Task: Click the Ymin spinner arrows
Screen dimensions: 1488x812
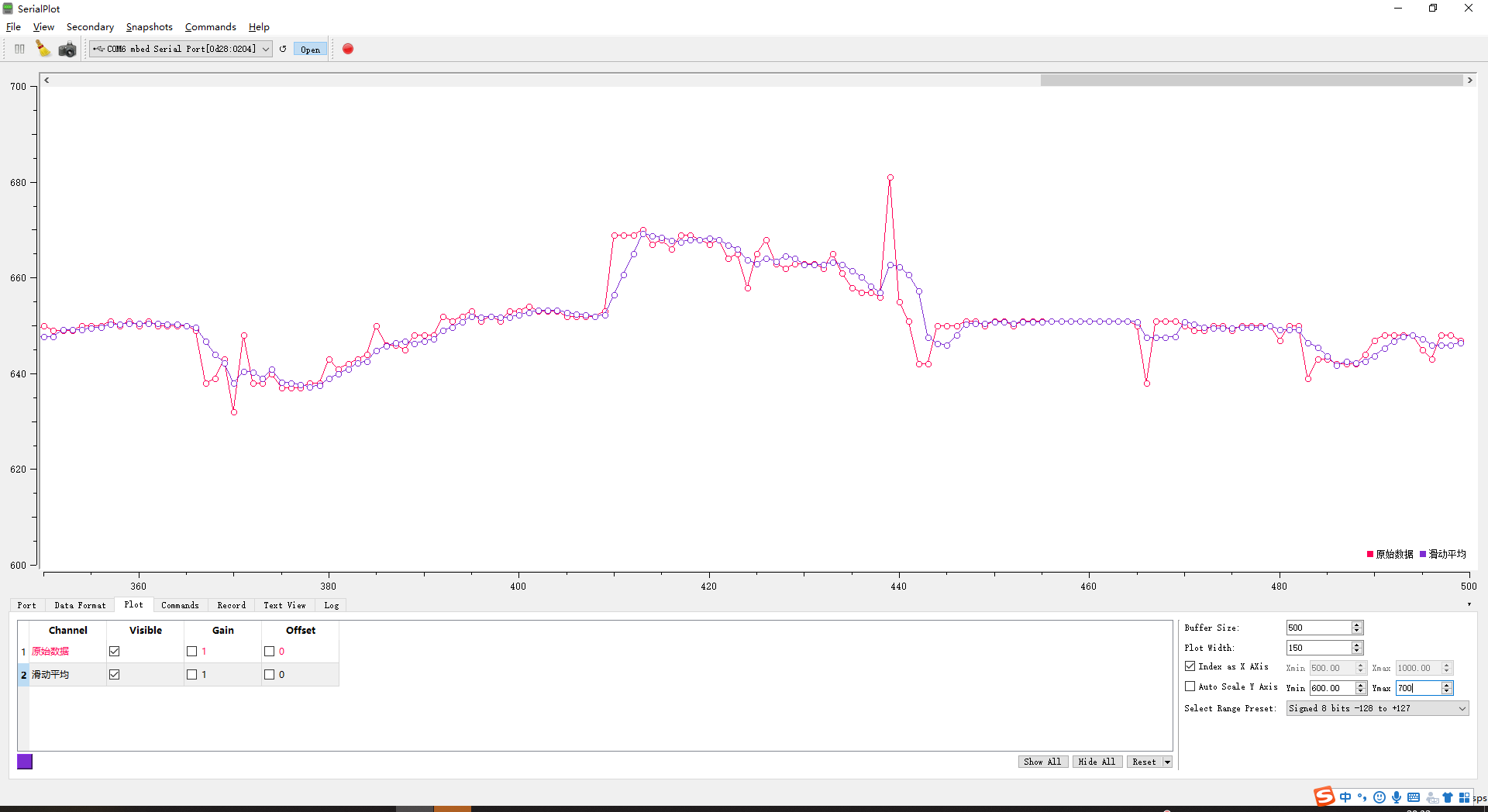Action: click(x=1360, y=688)
